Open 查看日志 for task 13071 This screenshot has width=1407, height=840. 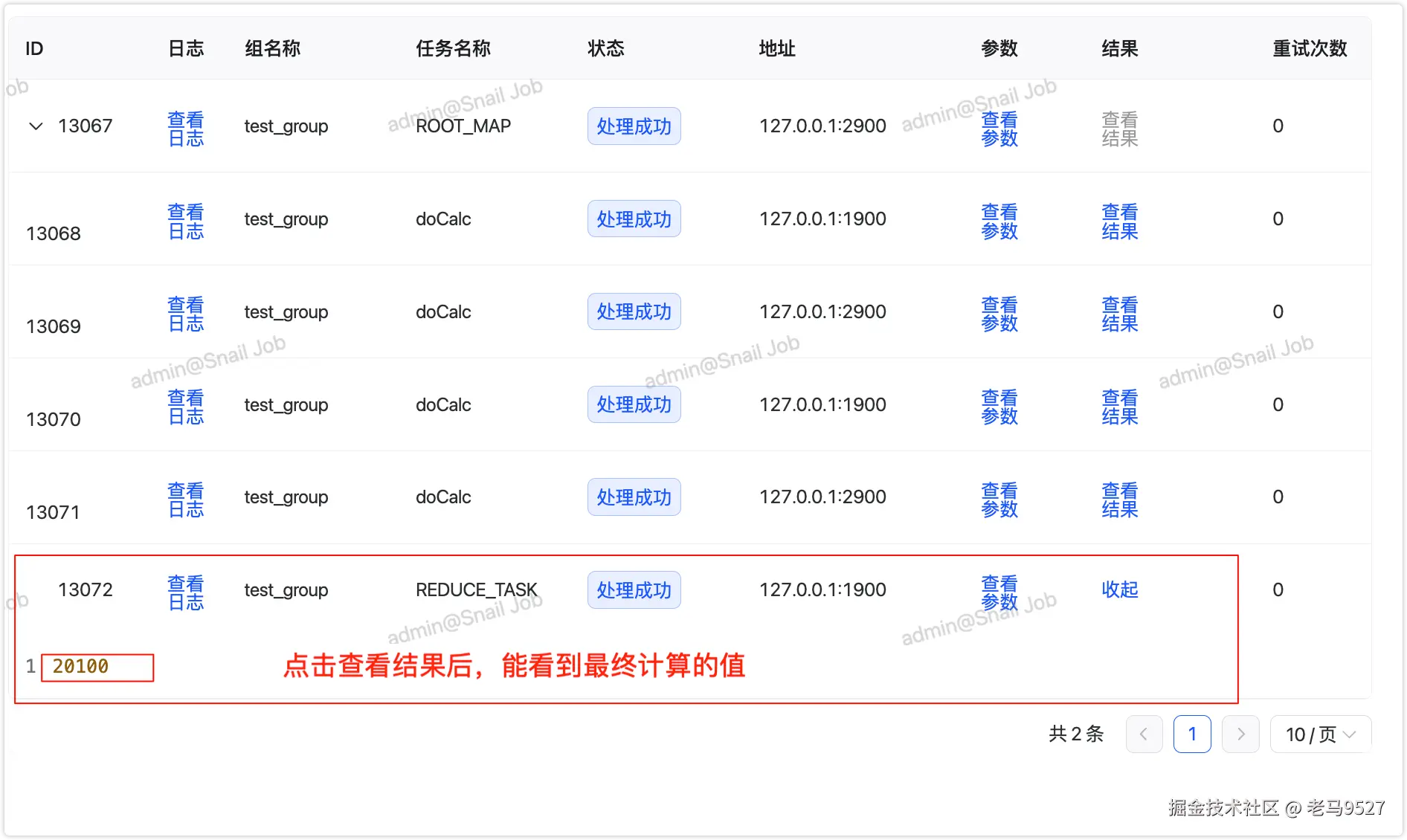pos(186,500)
